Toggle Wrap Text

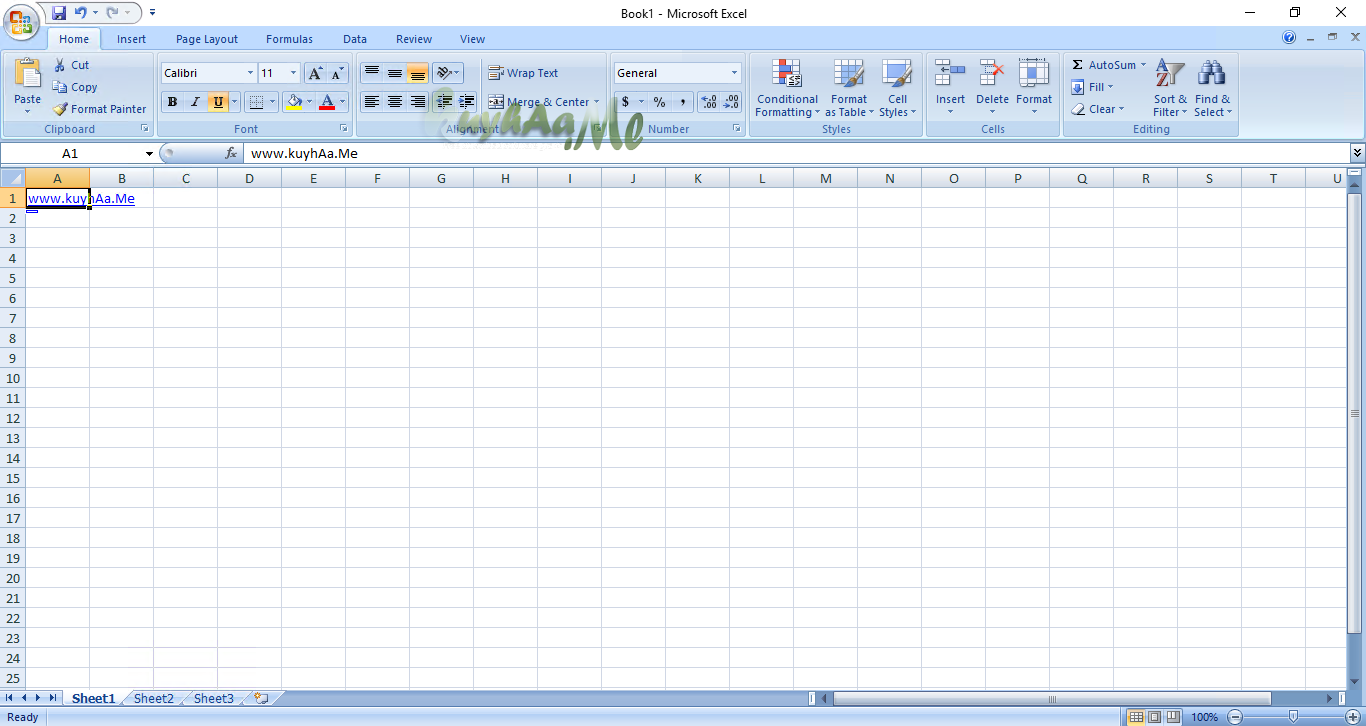523,73
